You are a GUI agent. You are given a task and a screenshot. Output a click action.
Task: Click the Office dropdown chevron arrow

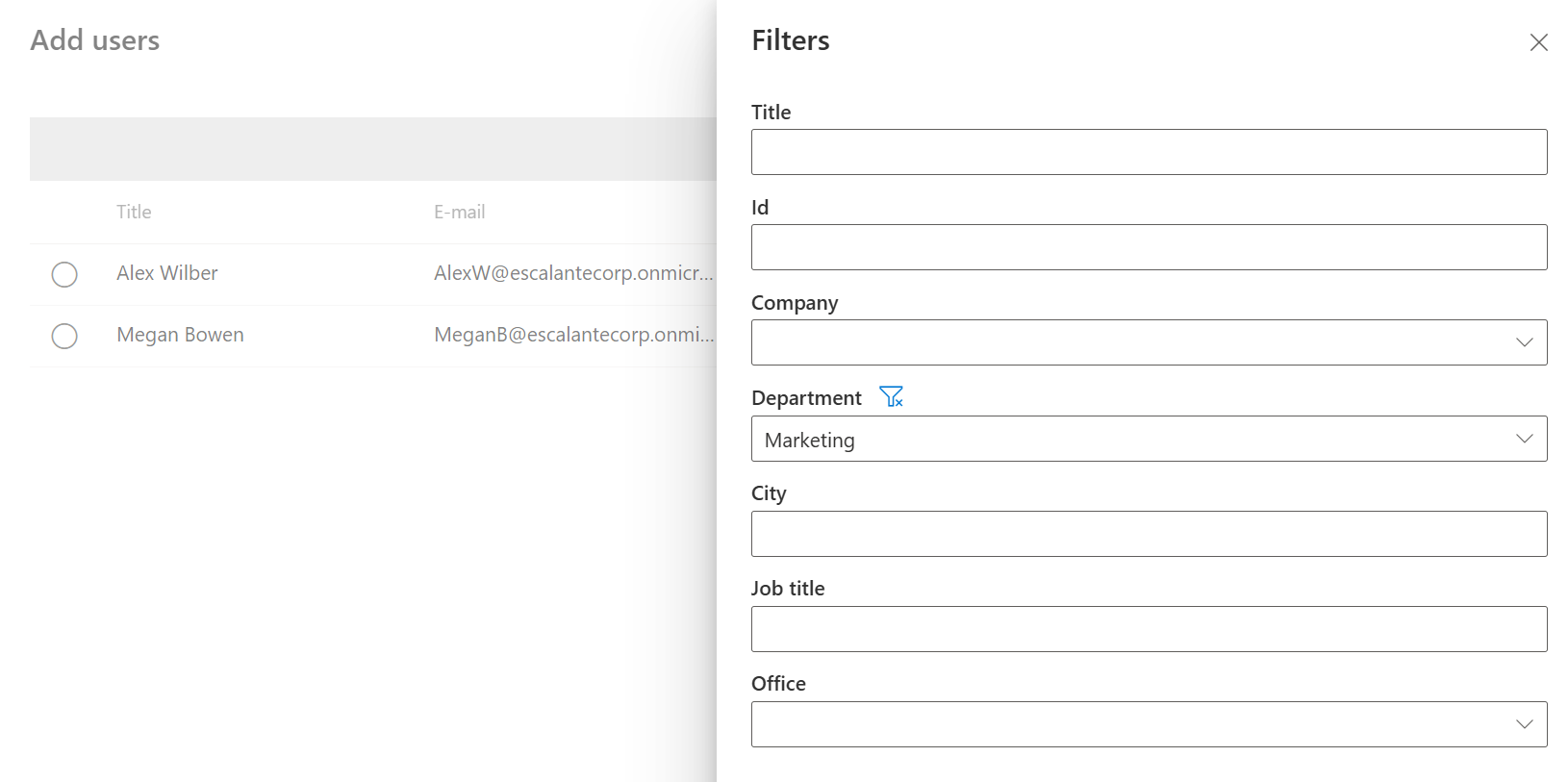tap(1524, 724)
